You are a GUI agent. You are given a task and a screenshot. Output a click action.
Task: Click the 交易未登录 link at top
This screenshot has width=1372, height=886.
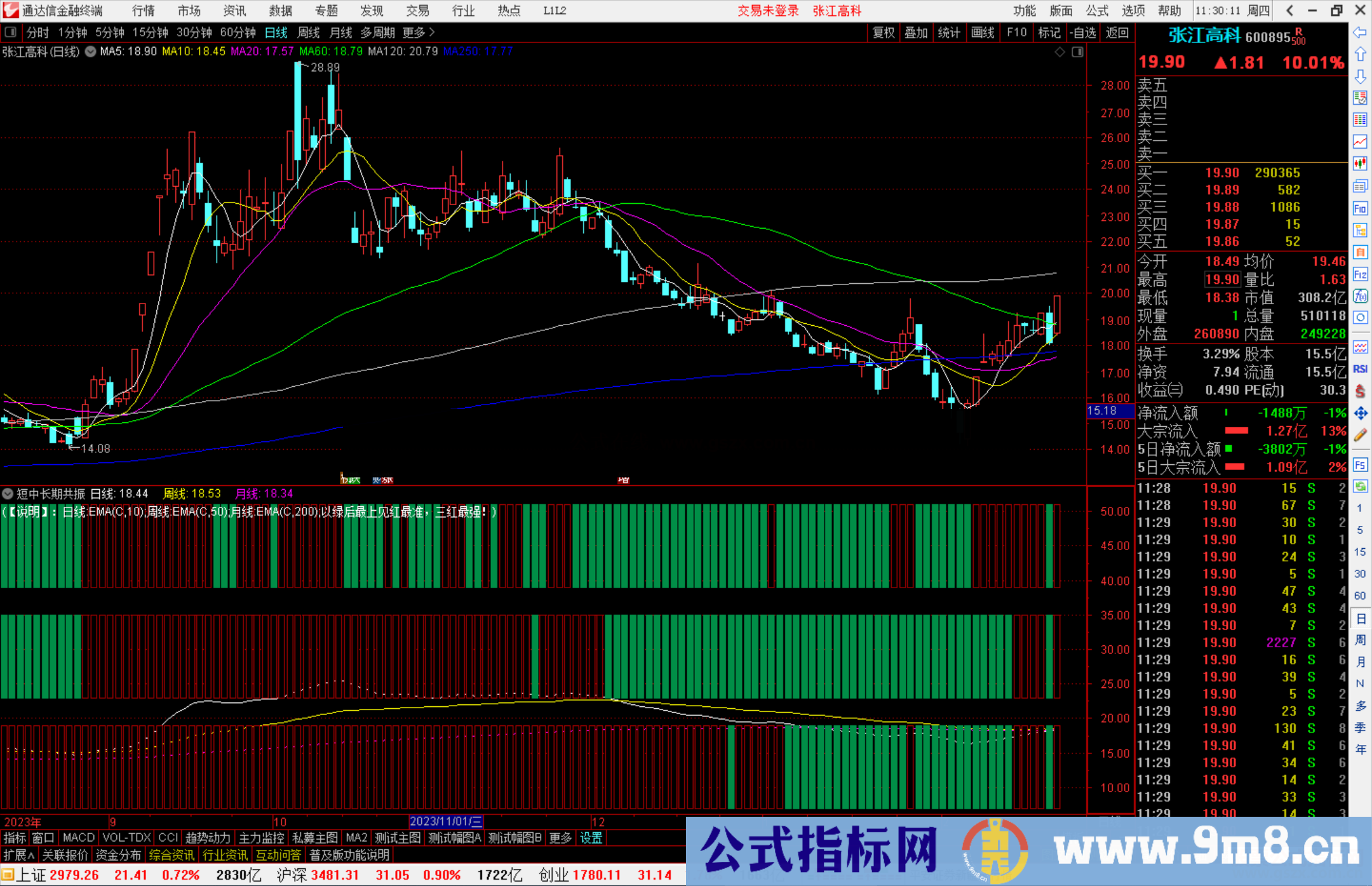[767, 11]
